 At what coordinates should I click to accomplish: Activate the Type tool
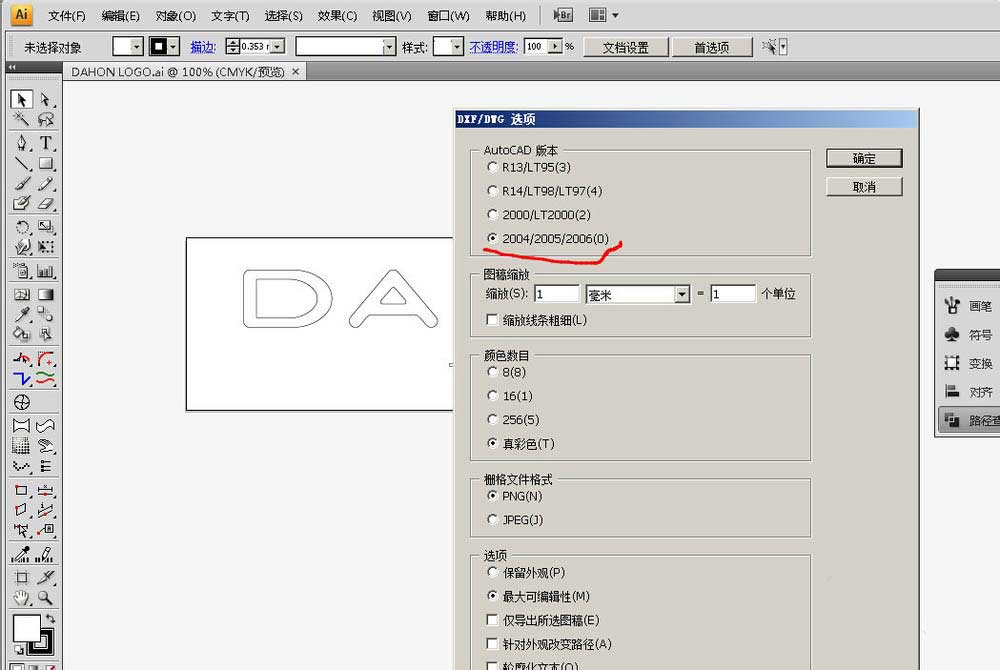click(45, 143)
